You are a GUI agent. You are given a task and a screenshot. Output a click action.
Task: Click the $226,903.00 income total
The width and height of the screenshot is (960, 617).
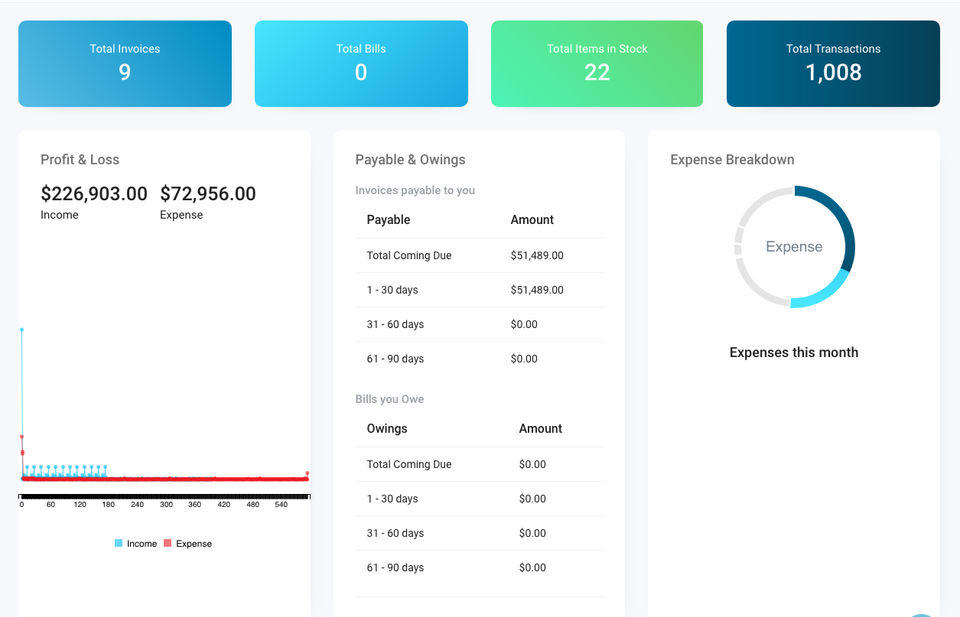click(94, 193)
